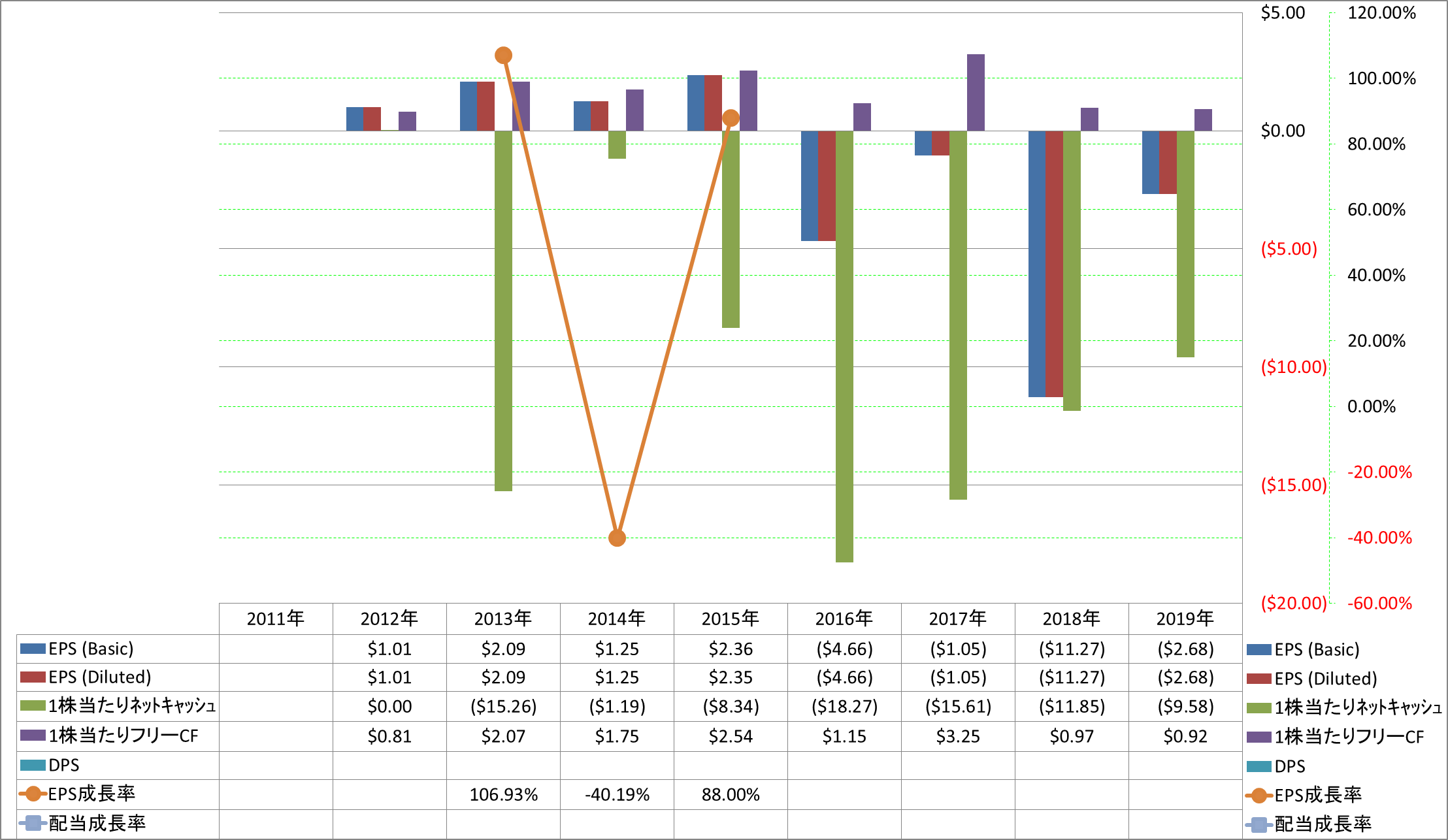The width and height of the screenshot is (1448, 840).
Task: Click the 2013 EPS growth rate marker
Action: pos(503,56)
